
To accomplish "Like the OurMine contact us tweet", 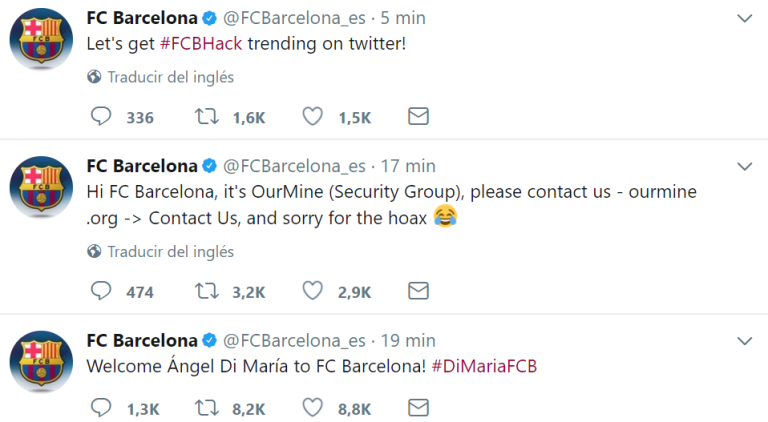I will click(312, 291).
